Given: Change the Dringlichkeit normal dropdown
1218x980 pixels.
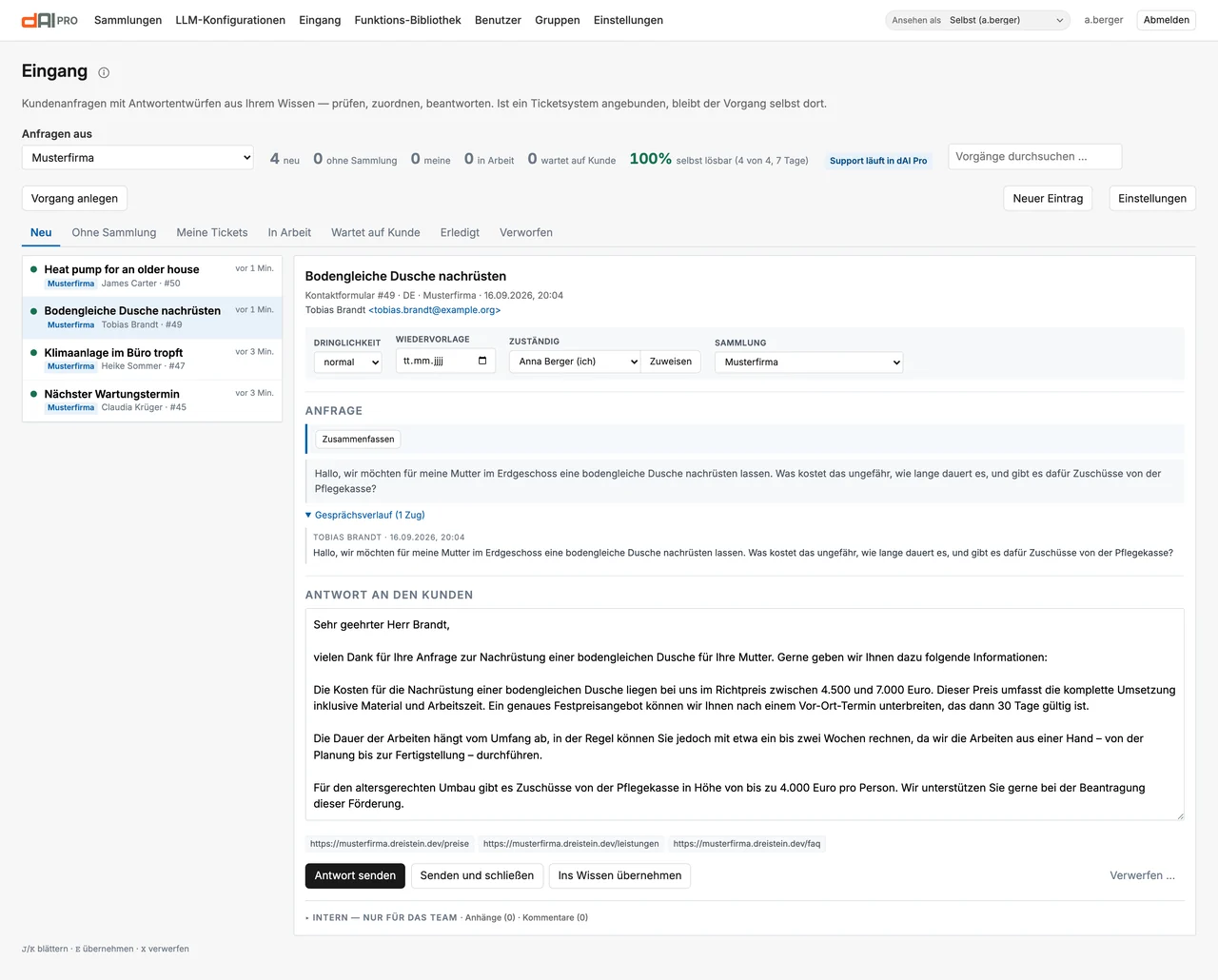Looking at the screenshot, I should [348, 362].
